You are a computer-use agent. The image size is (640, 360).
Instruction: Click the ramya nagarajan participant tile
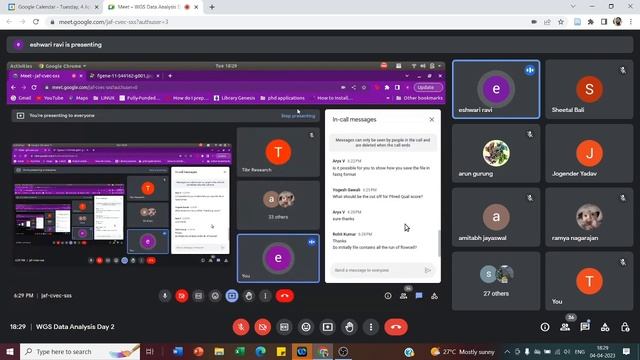589,217
